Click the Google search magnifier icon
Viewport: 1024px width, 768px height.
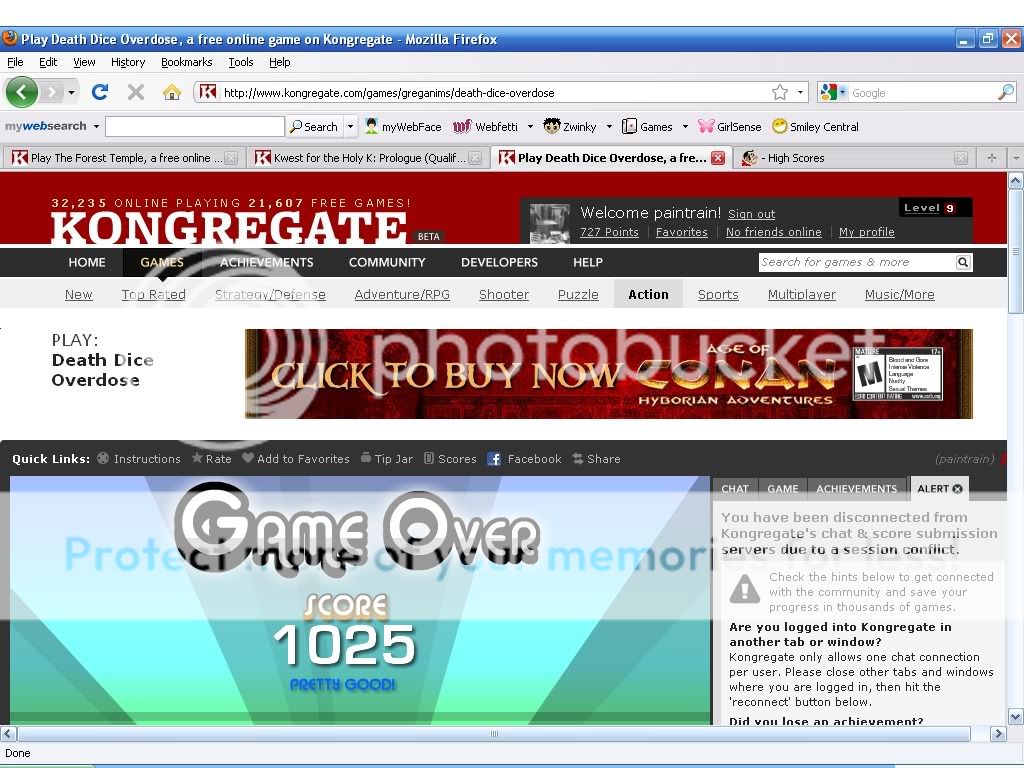click(x=1006, y=92)
